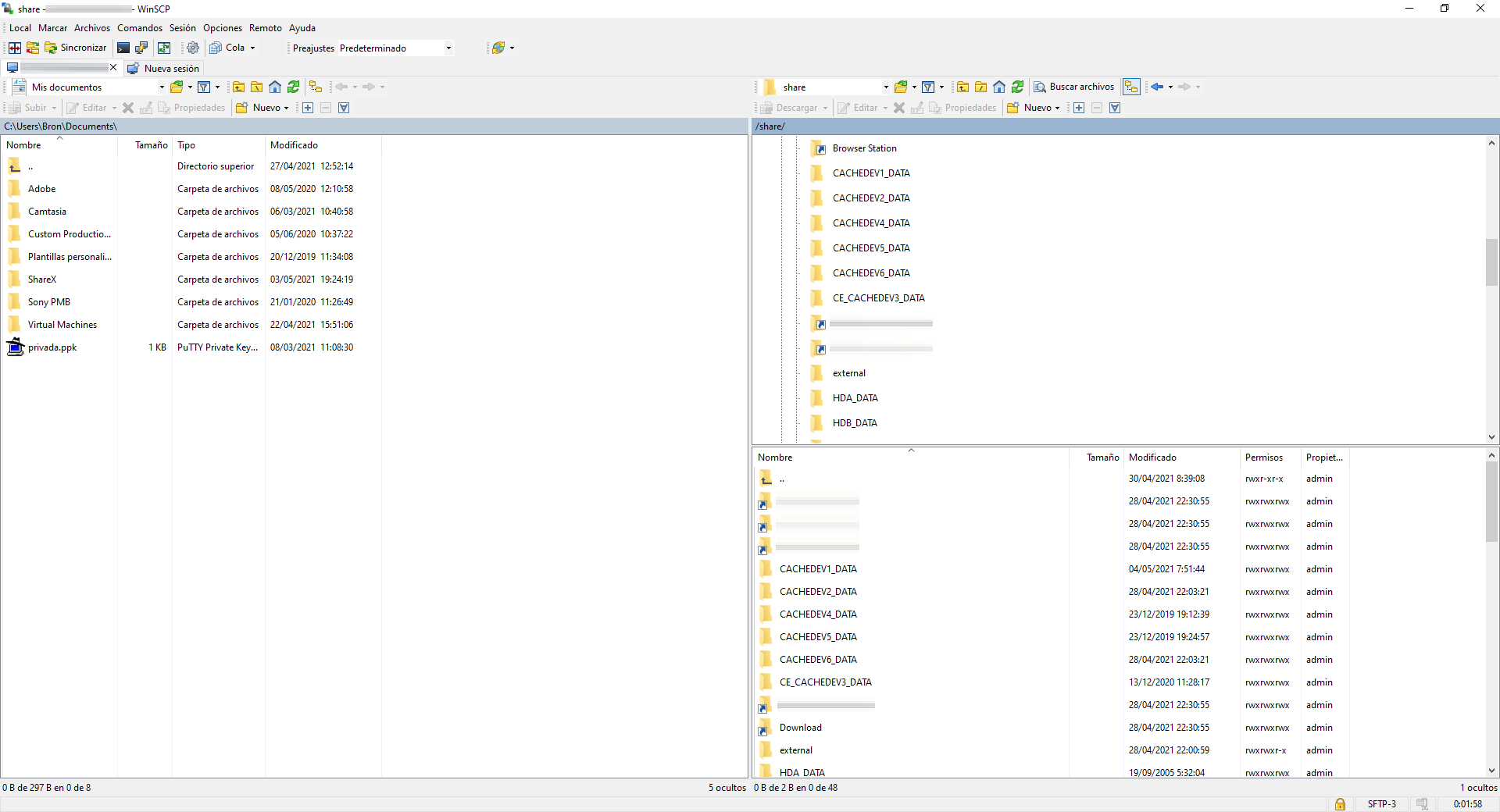The height and width of the screenshot is (812, 1500).
Task: Click local panel open directory icon
Action: 177,87
